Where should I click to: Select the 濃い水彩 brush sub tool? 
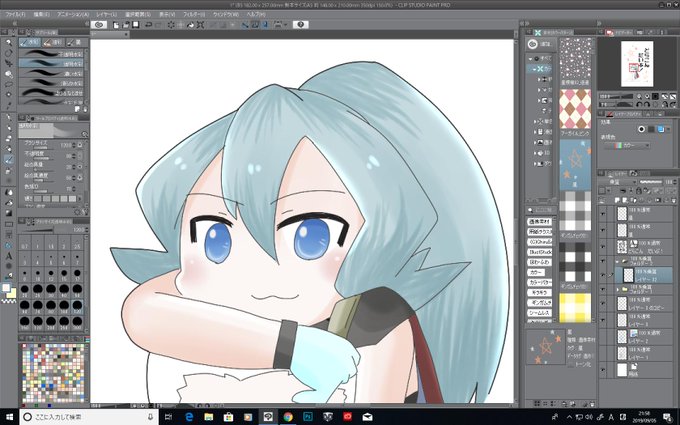pos(51,73)
